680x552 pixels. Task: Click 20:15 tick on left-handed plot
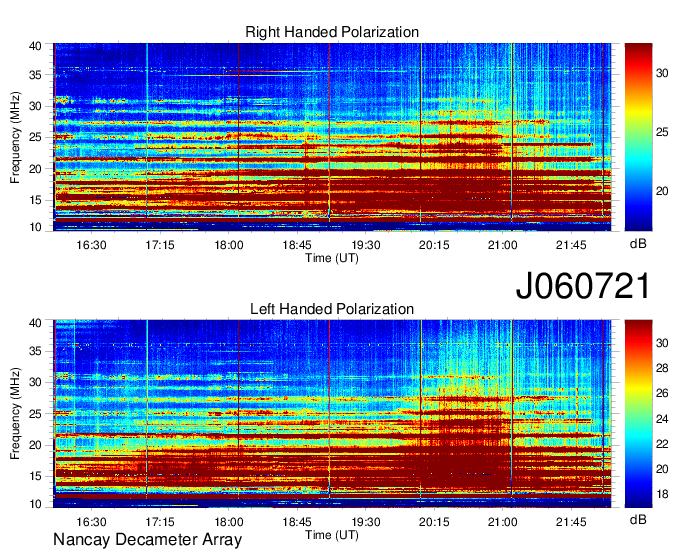pyautogui.click(x=434, y=522)
